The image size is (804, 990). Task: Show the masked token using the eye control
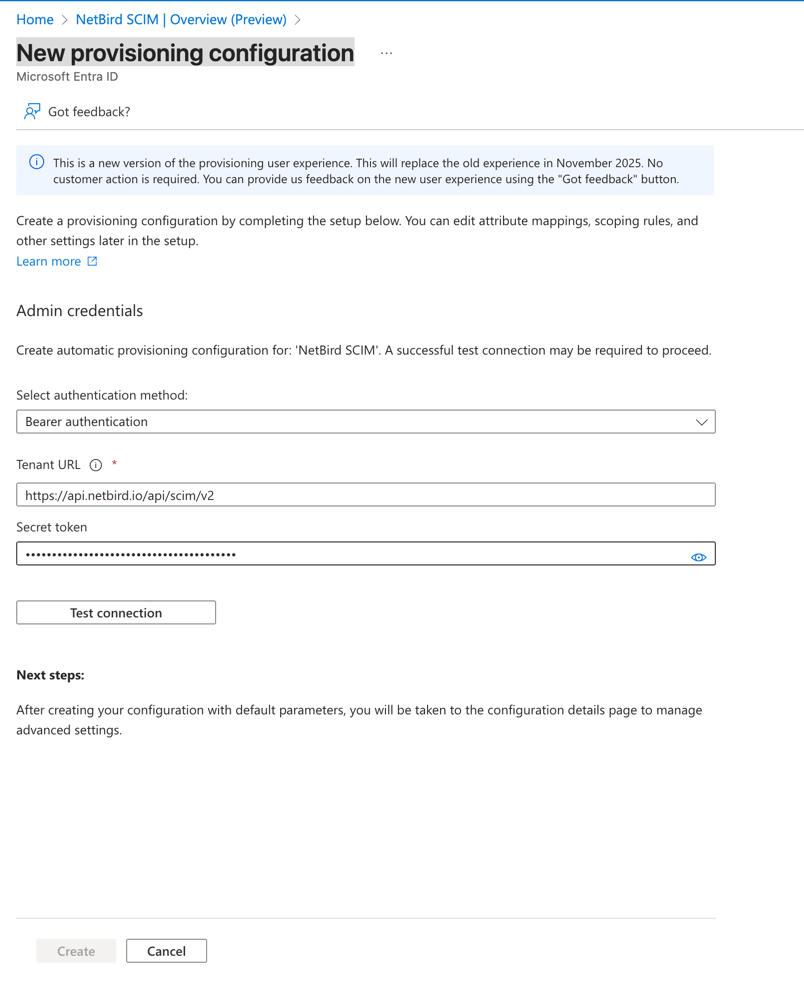click(x=698, y=556)
